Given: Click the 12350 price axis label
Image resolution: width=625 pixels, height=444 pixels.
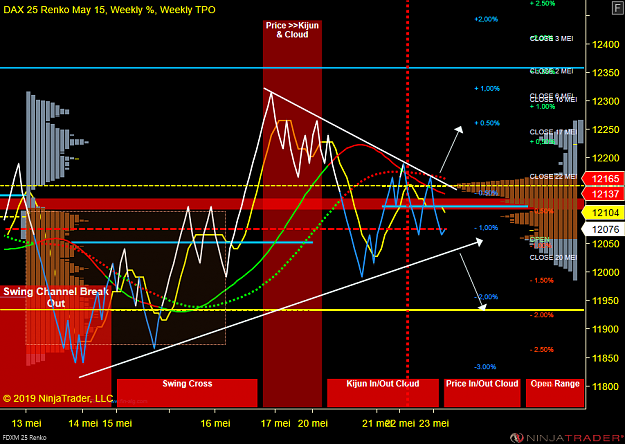Looking at the screenshot, I should click(x=605, y=73).
